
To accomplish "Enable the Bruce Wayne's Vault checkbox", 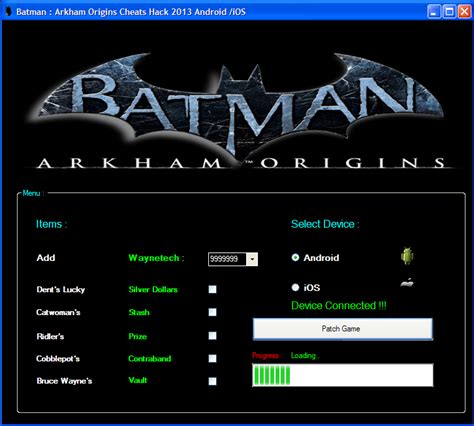I will pyautogui.click(x=212, y=381).
